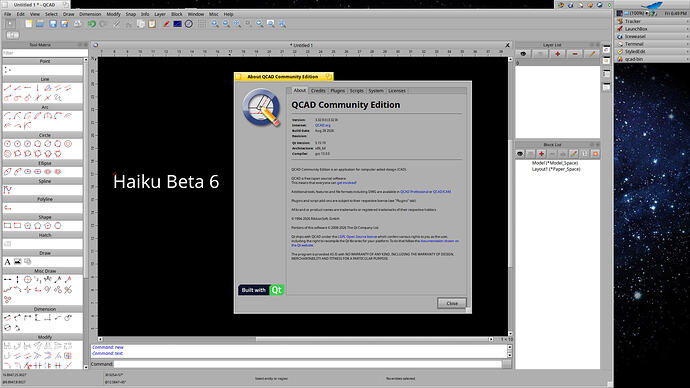Collapse the Line section header
The height and width of the screenshot is (388, 690).
(x=42, y=79)
